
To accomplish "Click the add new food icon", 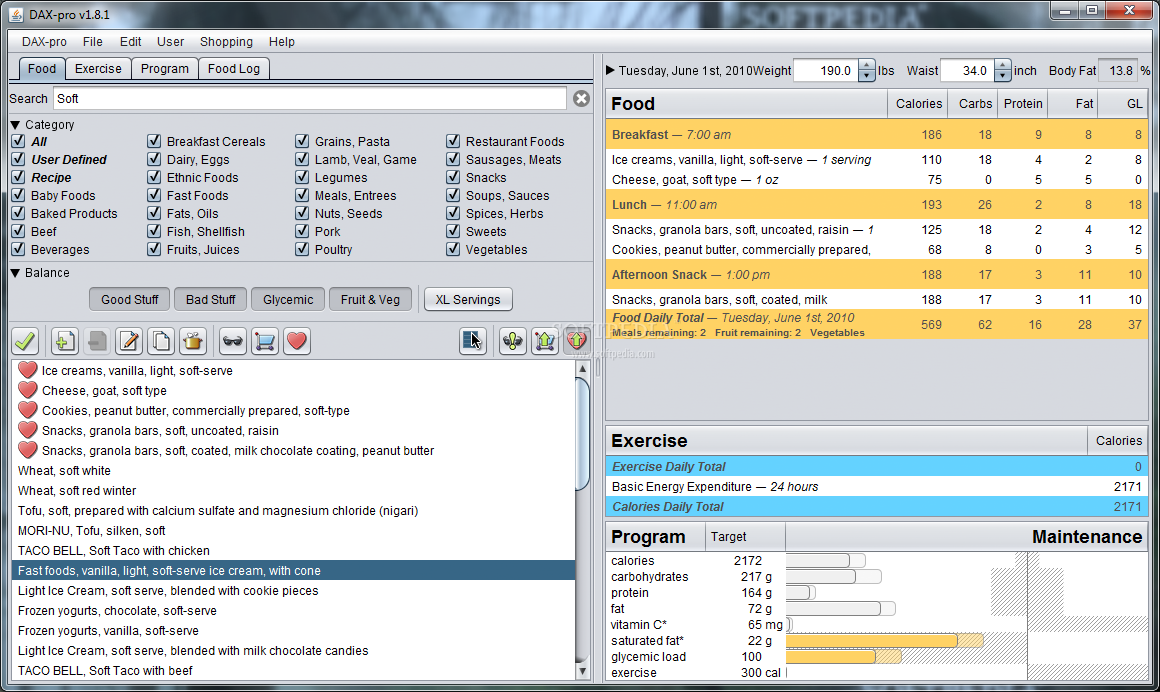I will point(64,341).
